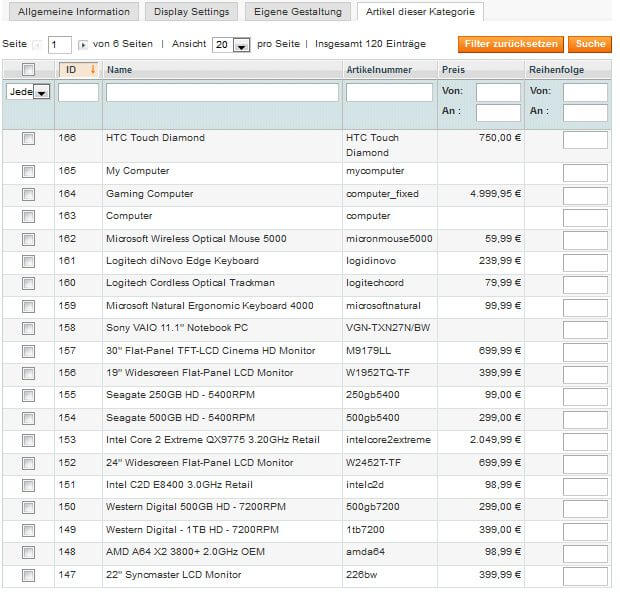Screen dimensions: 620x593
Task: Open the Allgemeine Information tab
Action: pyautogui.click(x=74, y=11)
